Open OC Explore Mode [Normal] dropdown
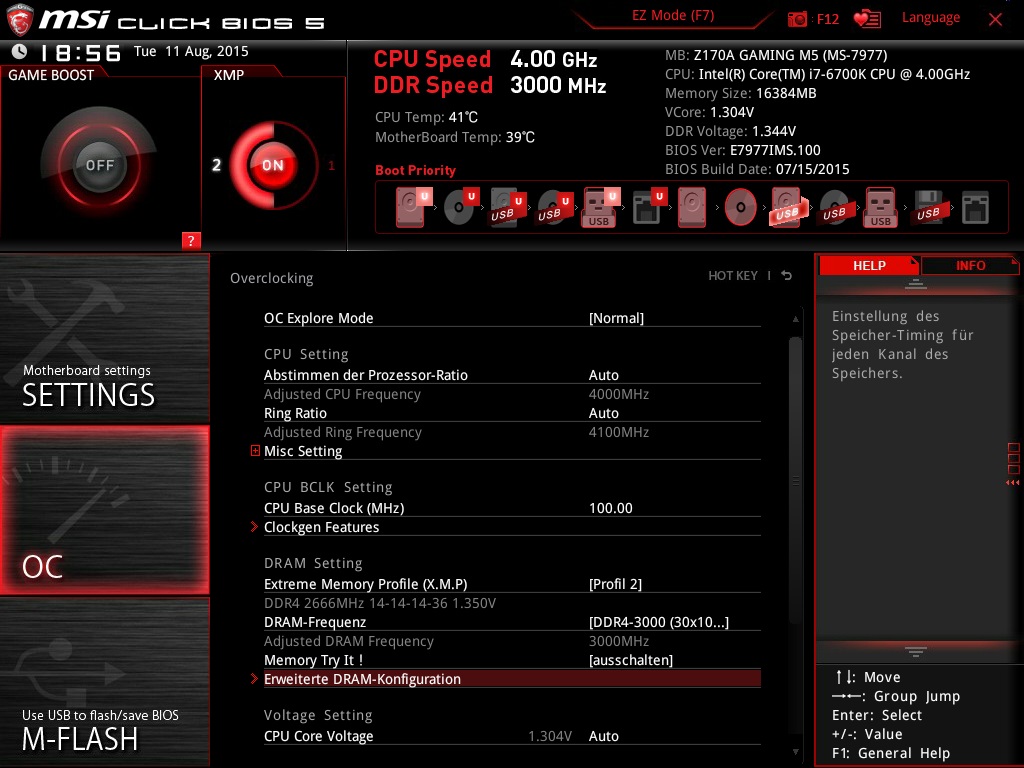The width and height of the screenshot is (1024, 768). [616, 318]
